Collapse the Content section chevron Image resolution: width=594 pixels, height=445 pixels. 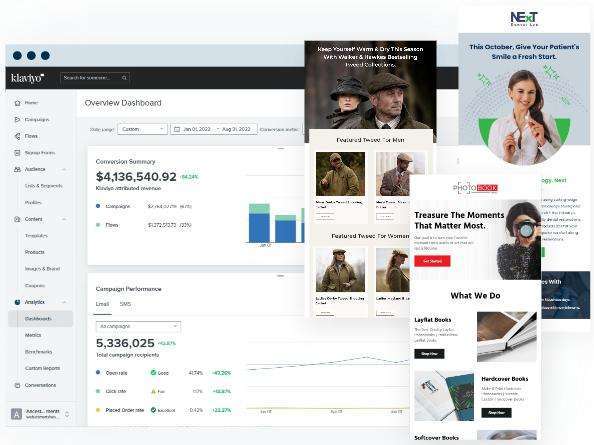tap(64, 219)
